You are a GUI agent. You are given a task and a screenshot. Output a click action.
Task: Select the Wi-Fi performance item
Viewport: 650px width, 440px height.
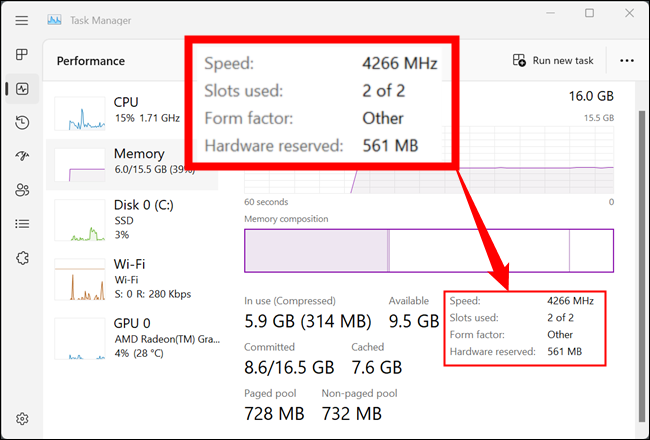pos(132,279)
